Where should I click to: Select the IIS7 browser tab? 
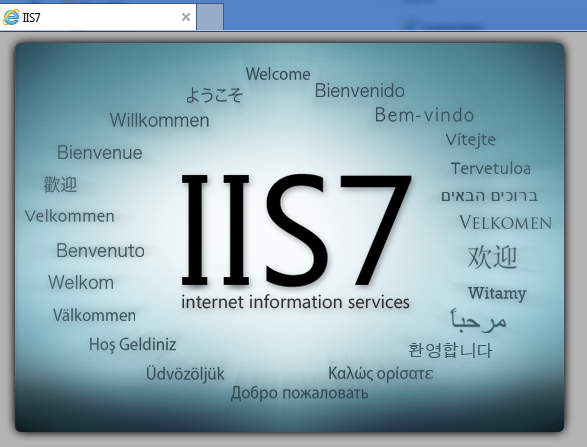click(x=98, y=17)
